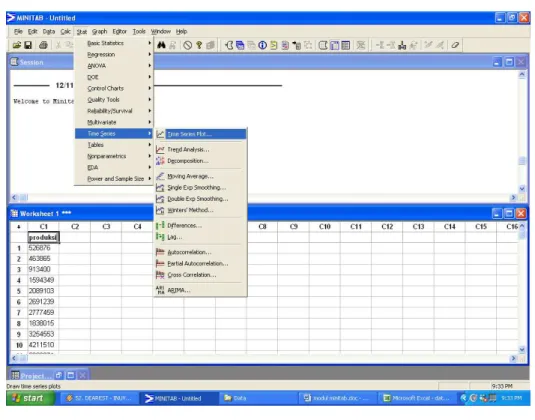Expand the Basic Statistics submenu
Image resolution: width=535 pixels, height=420 pixels.
click(114, 43)
